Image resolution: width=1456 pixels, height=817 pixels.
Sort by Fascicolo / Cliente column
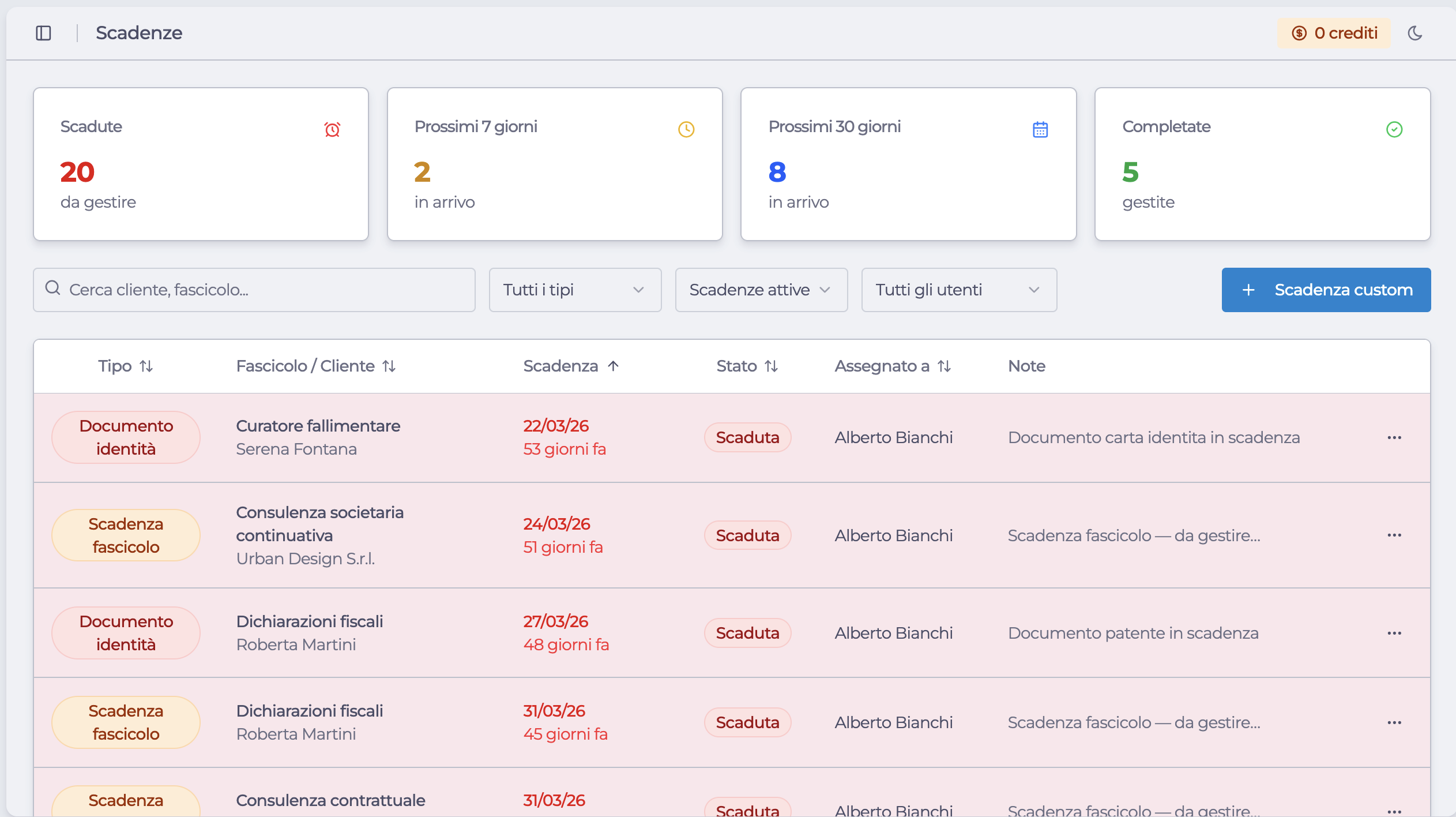click(x=316, y=366)
